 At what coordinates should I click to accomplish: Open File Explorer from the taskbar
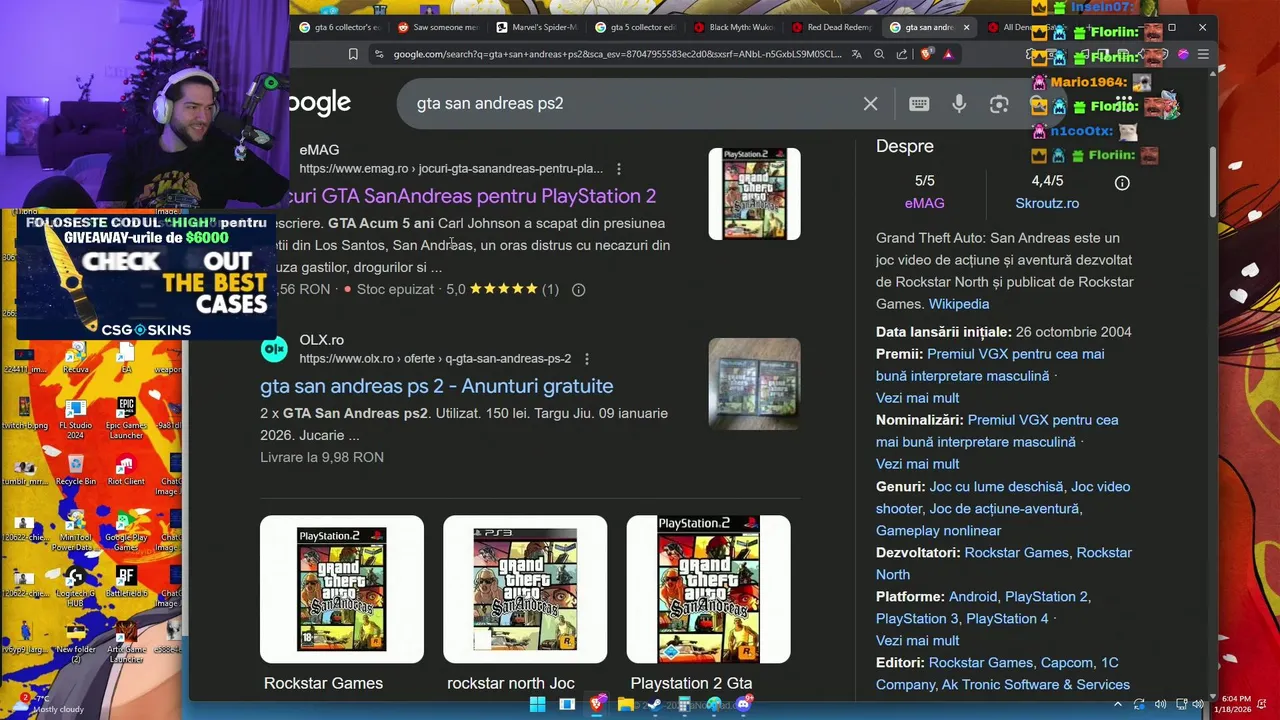[x=625, y=704]
